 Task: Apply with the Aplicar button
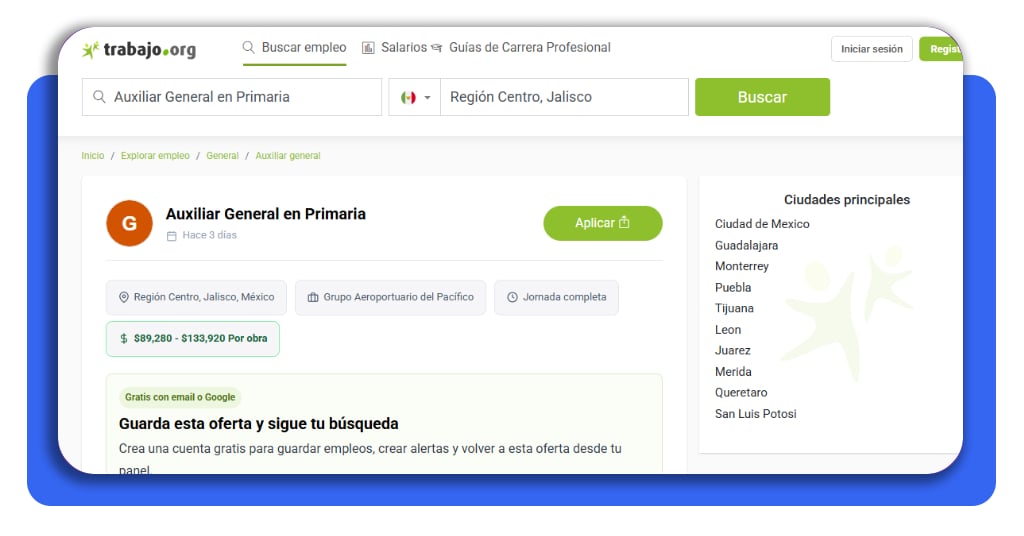coord(602,223)
